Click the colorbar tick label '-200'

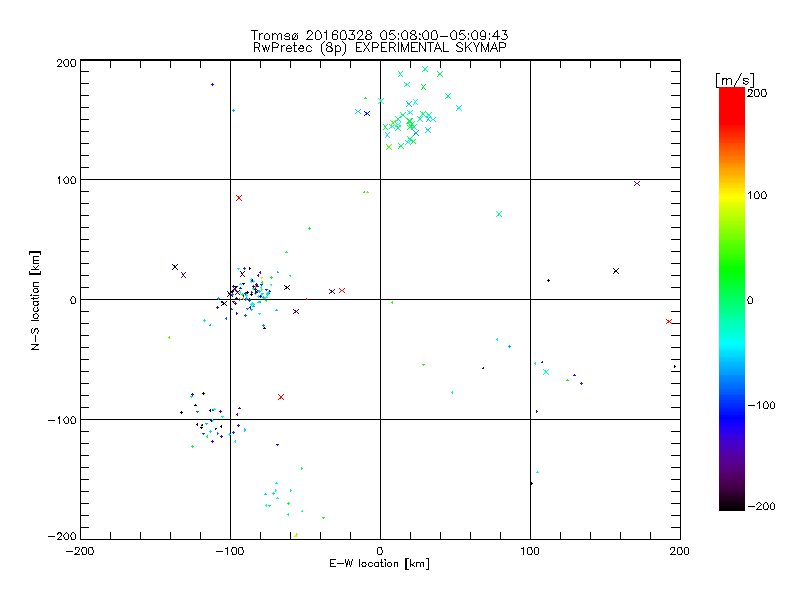(x=761, y=506)
